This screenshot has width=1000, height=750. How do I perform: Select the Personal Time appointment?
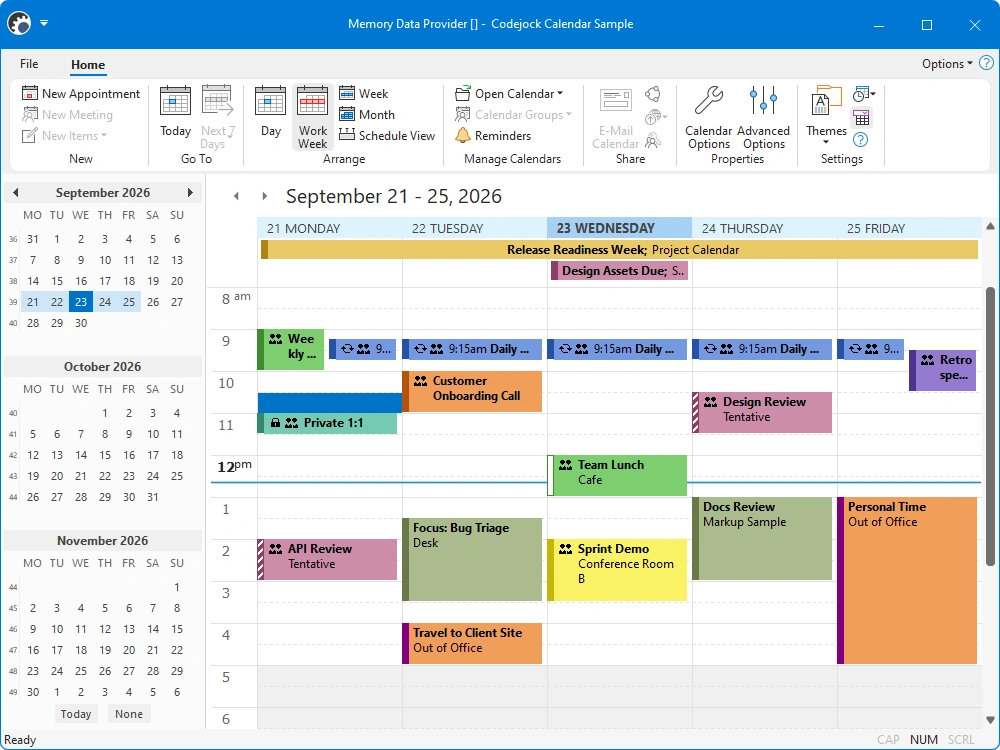907,580
